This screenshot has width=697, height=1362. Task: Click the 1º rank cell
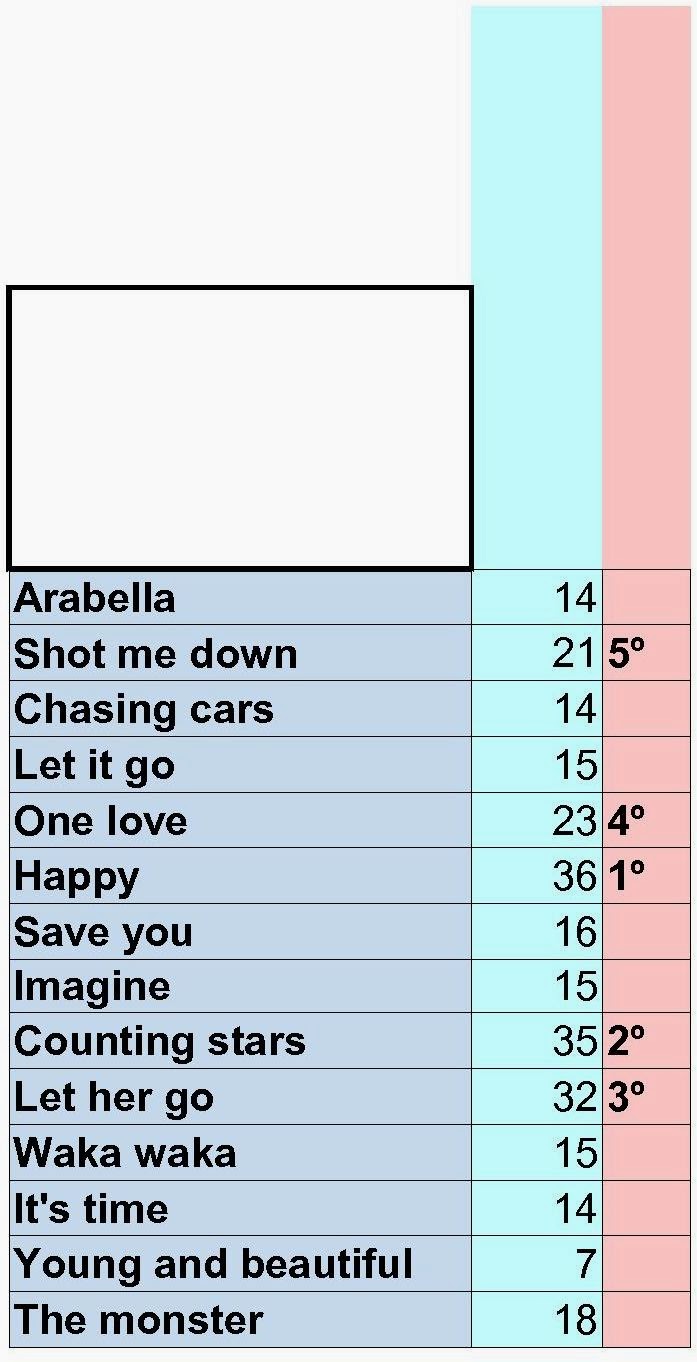tap(647, 876)
